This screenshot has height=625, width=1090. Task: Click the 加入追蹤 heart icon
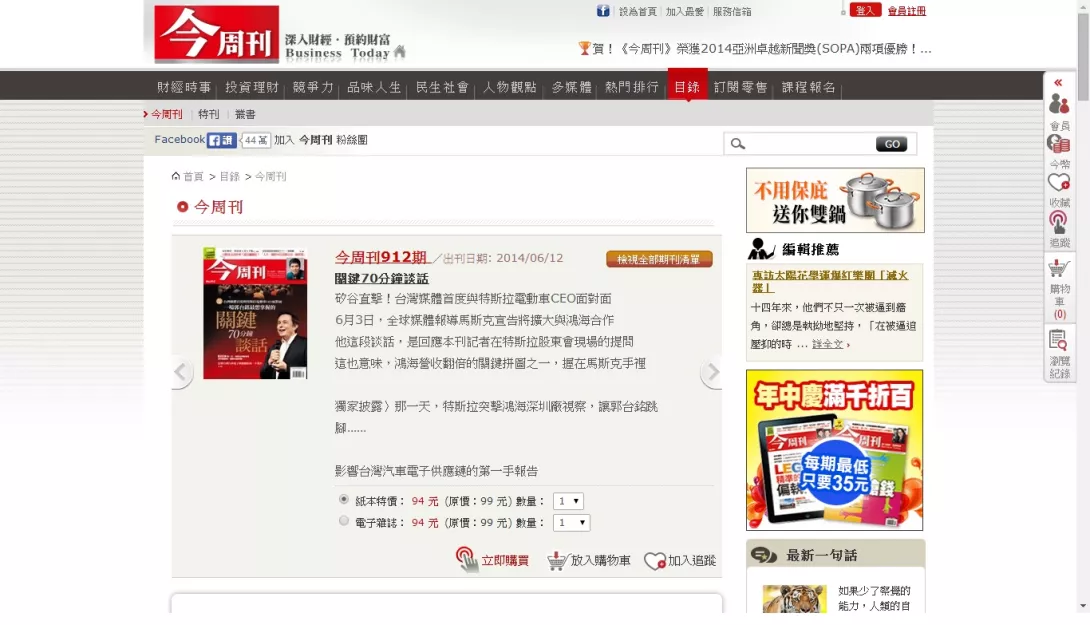point(654,560)
